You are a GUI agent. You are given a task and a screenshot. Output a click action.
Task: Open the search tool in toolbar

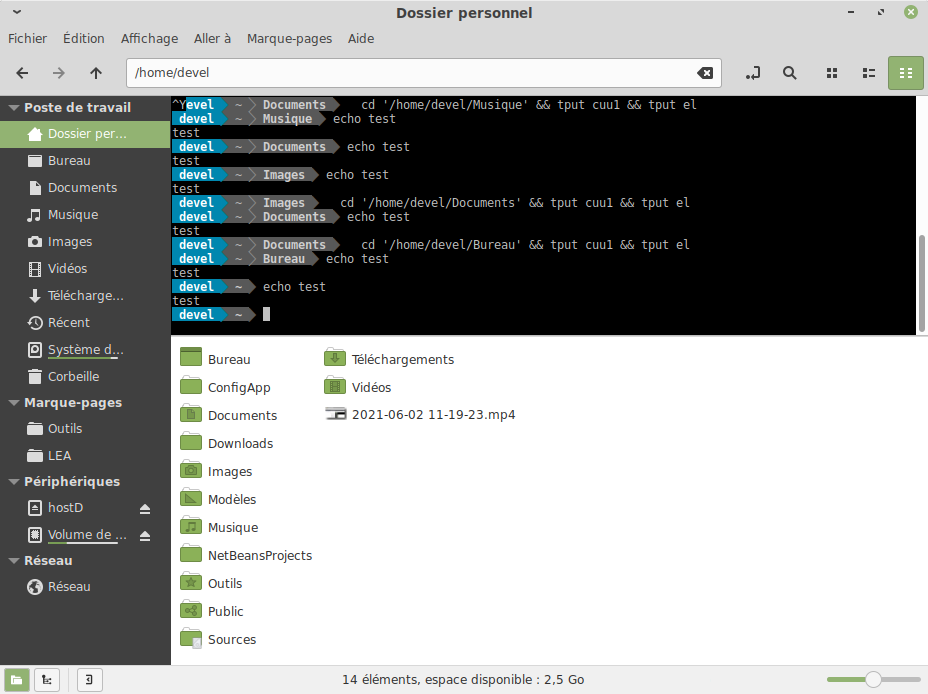pyautogui.click(x=789, y=72)
